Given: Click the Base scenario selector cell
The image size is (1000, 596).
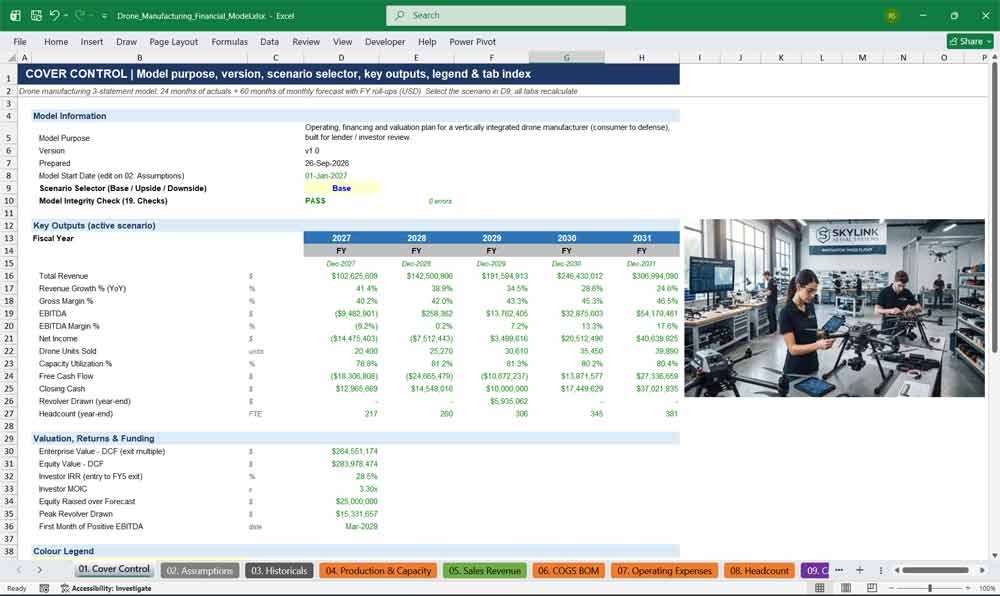Looking at the screenshot, I should point(341,188).
